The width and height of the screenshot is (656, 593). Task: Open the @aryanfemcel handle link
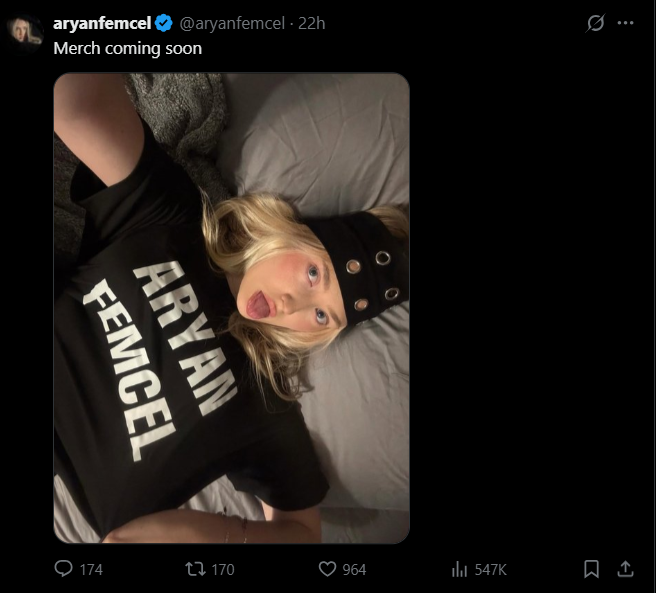[x=232, y=23]
